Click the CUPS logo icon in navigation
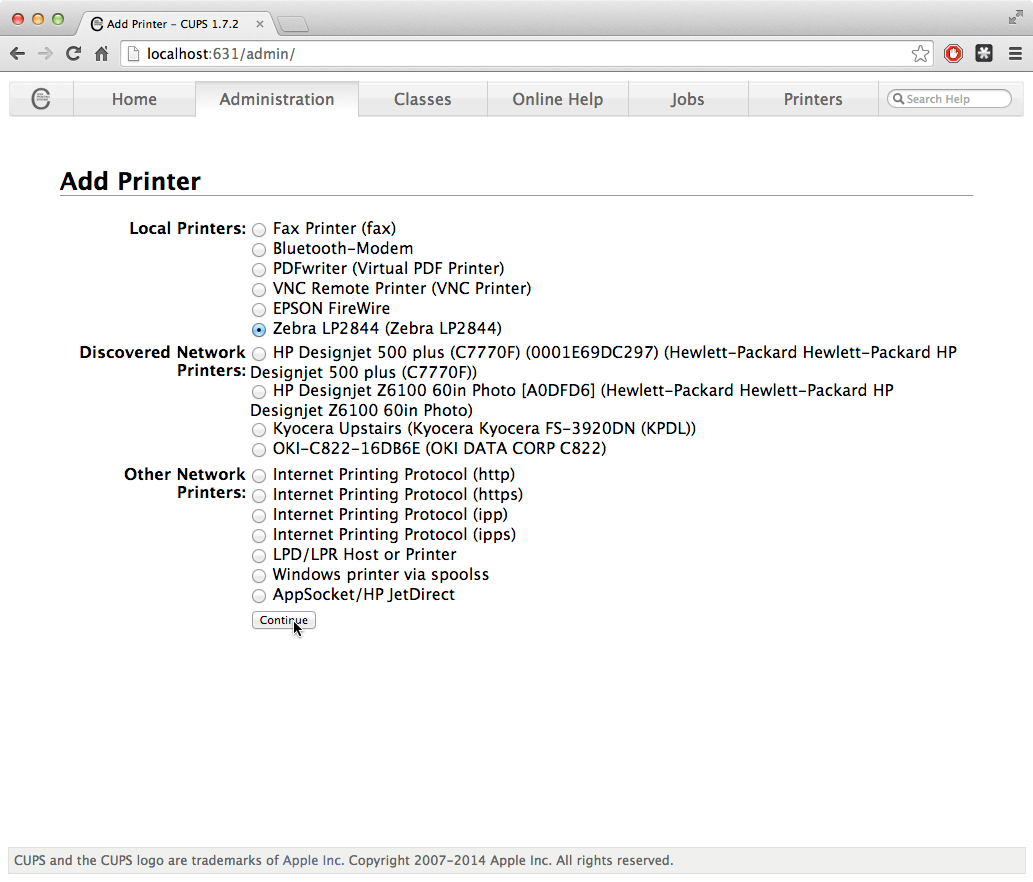This screenshot has height=882, width=1033. point(41,99)
